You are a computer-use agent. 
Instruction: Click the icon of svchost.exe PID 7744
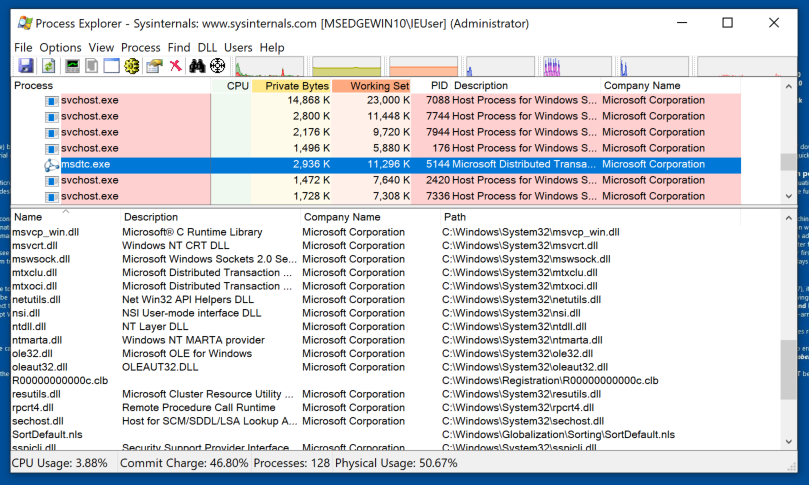[x=51, y=117]
